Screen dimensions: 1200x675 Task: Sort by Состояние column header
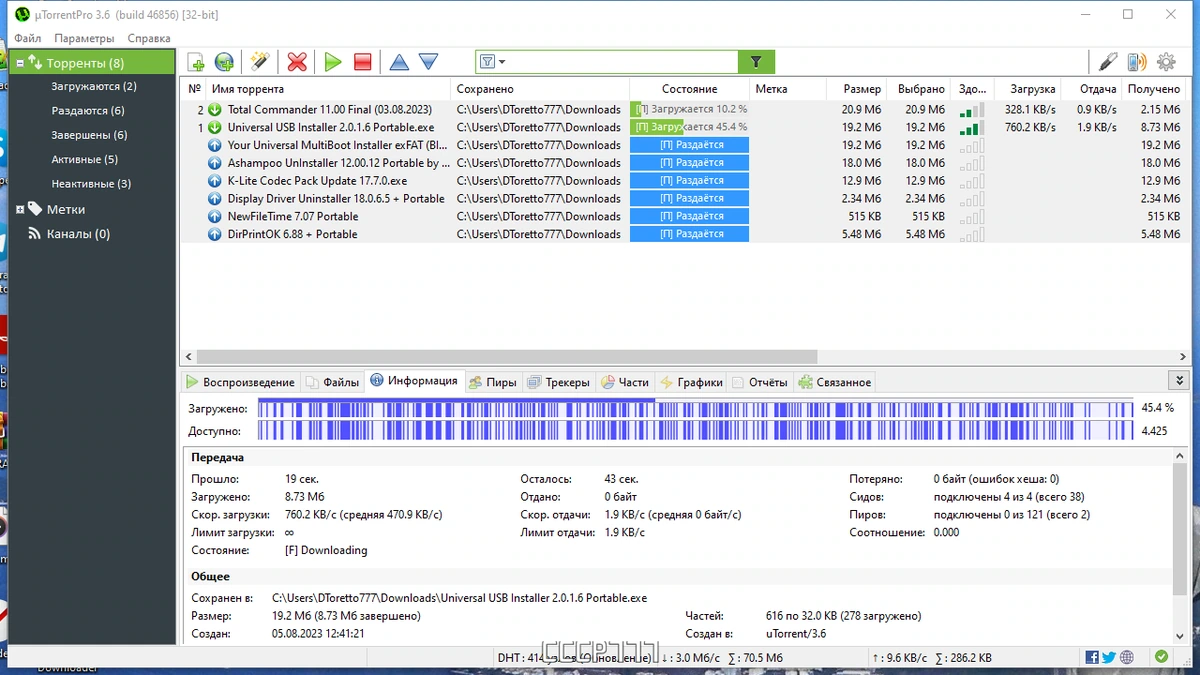click(x=689, y=89)
